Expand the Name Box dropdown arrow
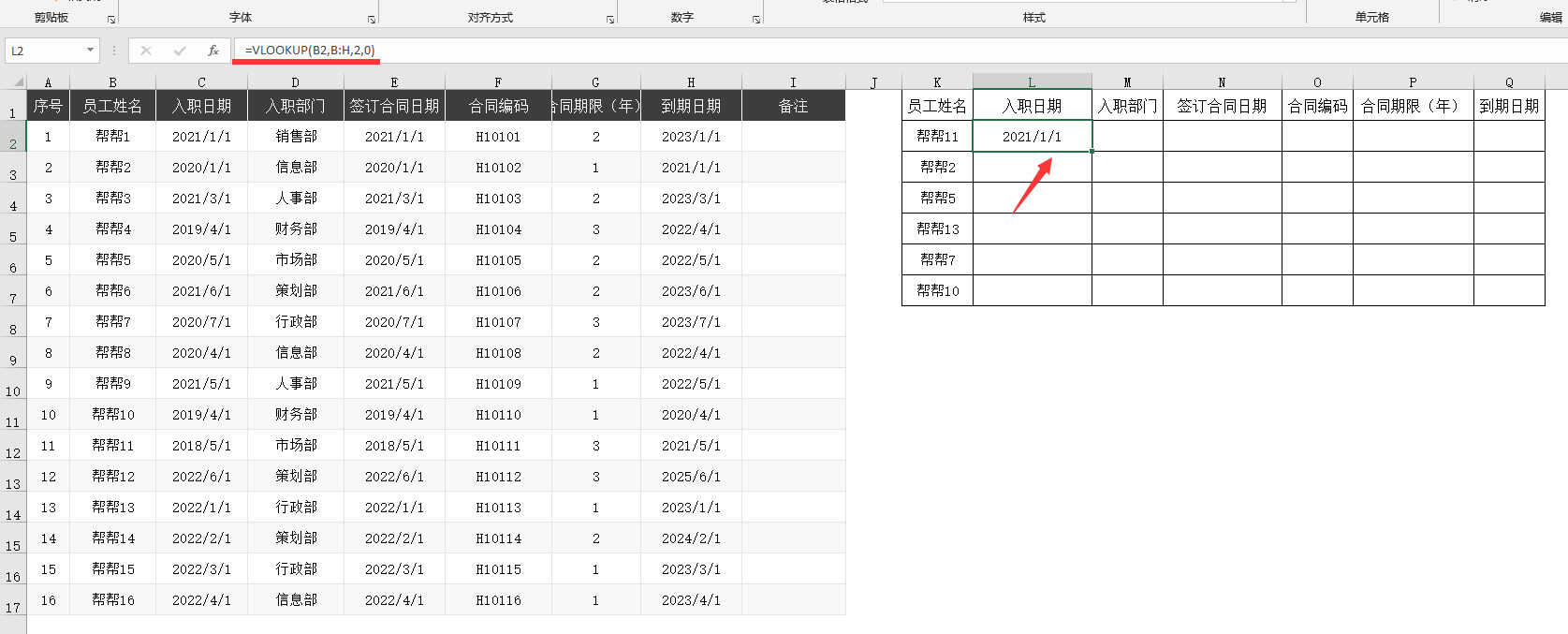This screenshot has height=634, width=1568. pyautogui.click(x=90, y=51)
